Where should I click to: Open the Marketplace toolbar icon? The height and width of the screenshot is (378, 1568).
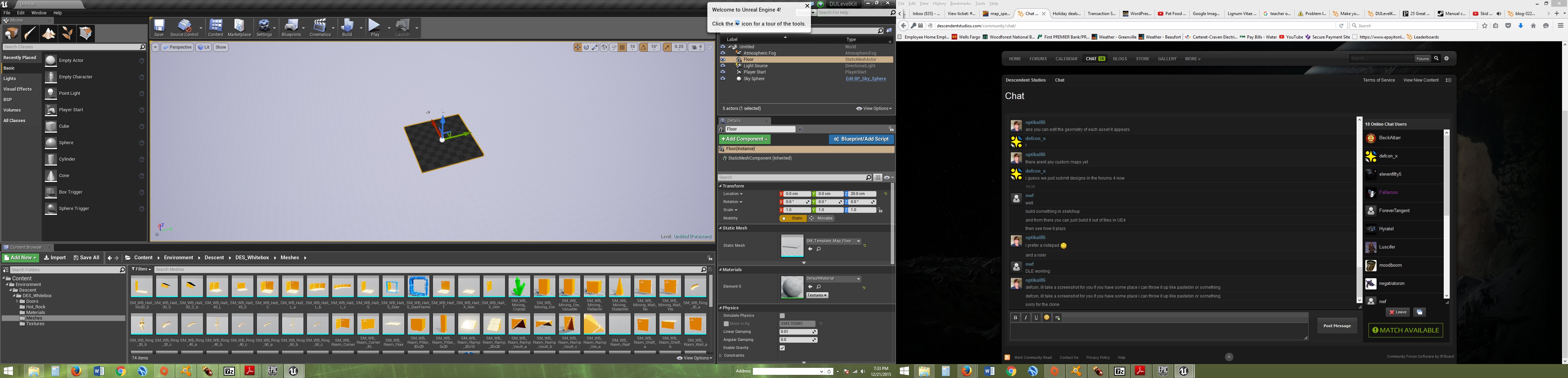(x=239, y=28)
